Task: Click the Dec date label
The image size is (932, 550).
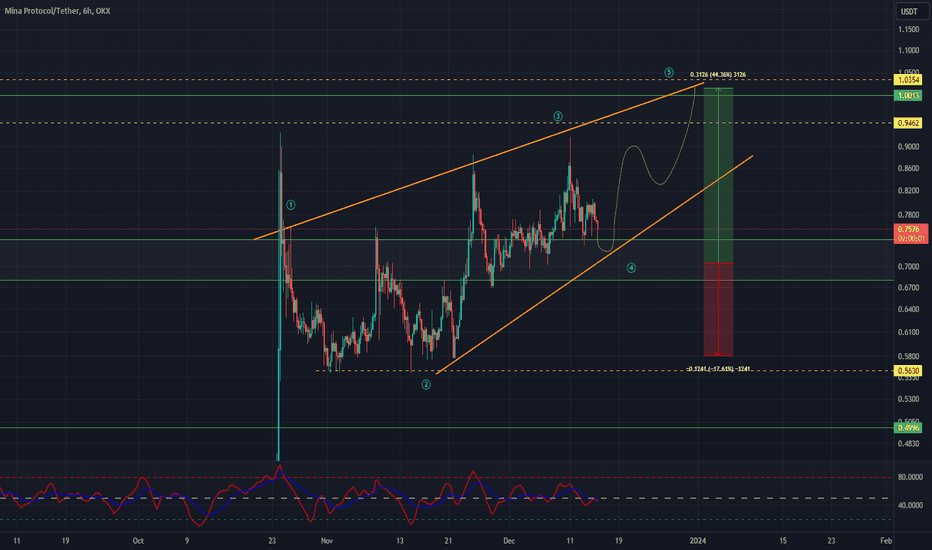Action: (509, 541)
